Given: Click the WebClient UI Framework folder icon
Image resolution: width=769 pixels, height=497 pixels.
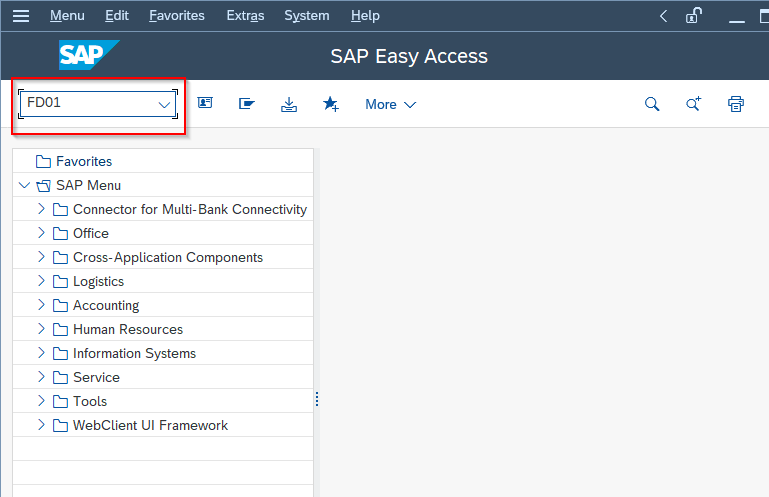Looking at the screenshot, I should 60,426.
